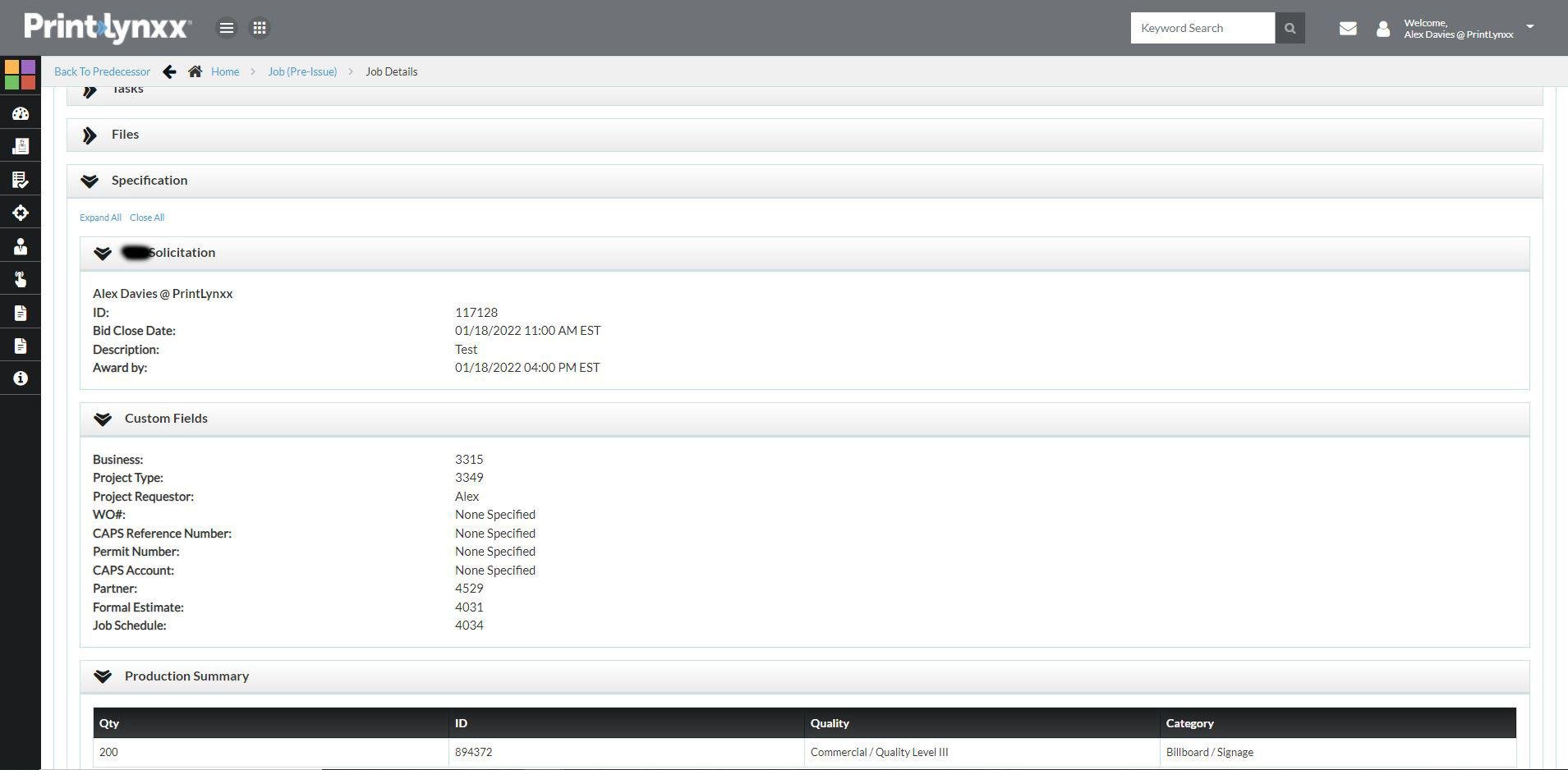The image size is (1568, 770).
Task: Click the Project Requestor value Alex
Action: pyautogui.click(x=467, y=497)
